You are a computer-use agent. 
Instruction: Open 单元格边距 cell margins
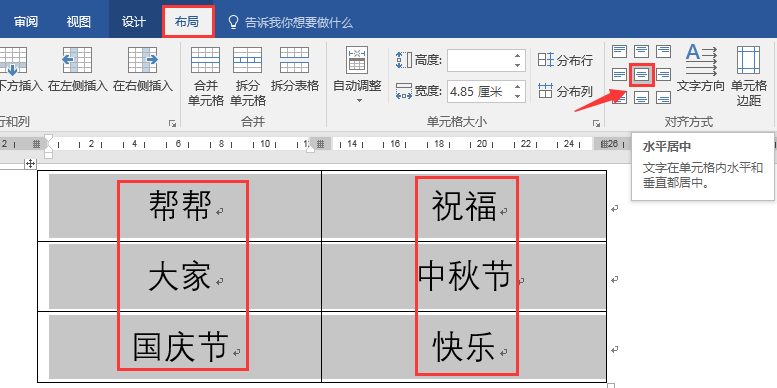click(748, 76)
